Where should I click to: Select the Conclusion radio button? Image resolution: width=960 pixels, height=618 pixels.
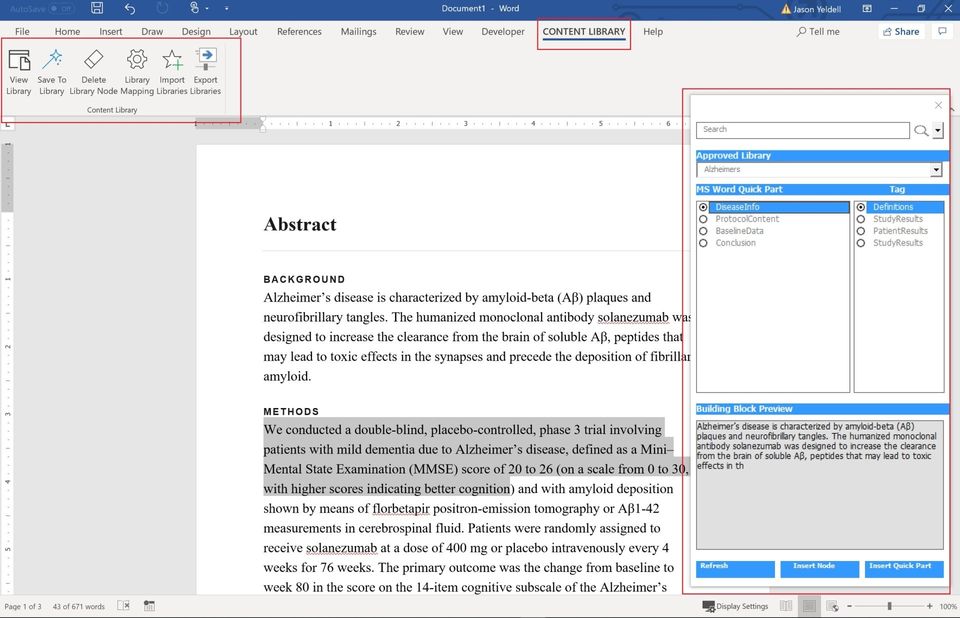703,243
